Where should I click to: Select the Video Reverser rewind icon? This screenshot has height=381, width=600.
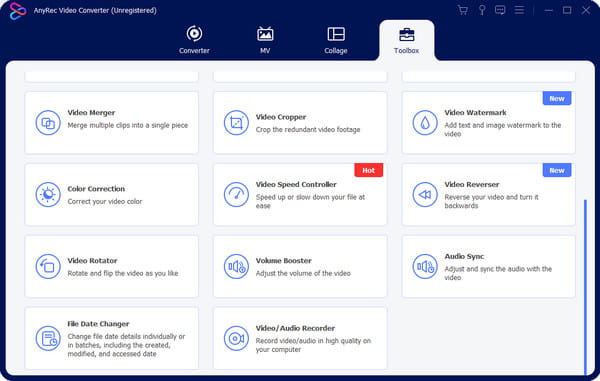[x=425, y=195]
